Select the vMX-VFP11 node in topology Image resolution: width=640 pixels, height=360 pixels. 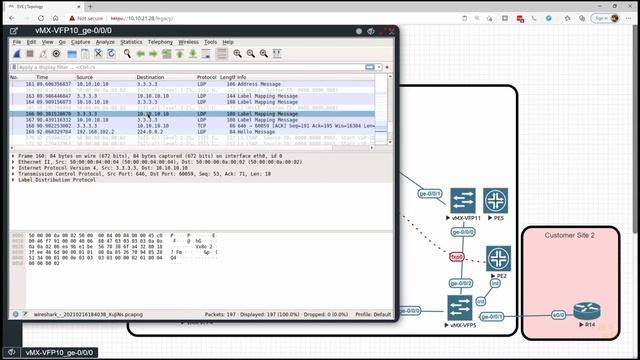pyautogui.click(x=463, y=200)
